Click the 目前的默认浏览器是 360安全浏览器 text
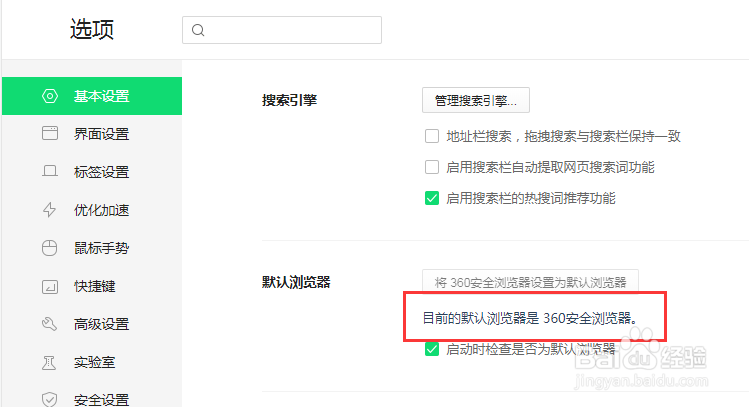 [x=530, y=318]
